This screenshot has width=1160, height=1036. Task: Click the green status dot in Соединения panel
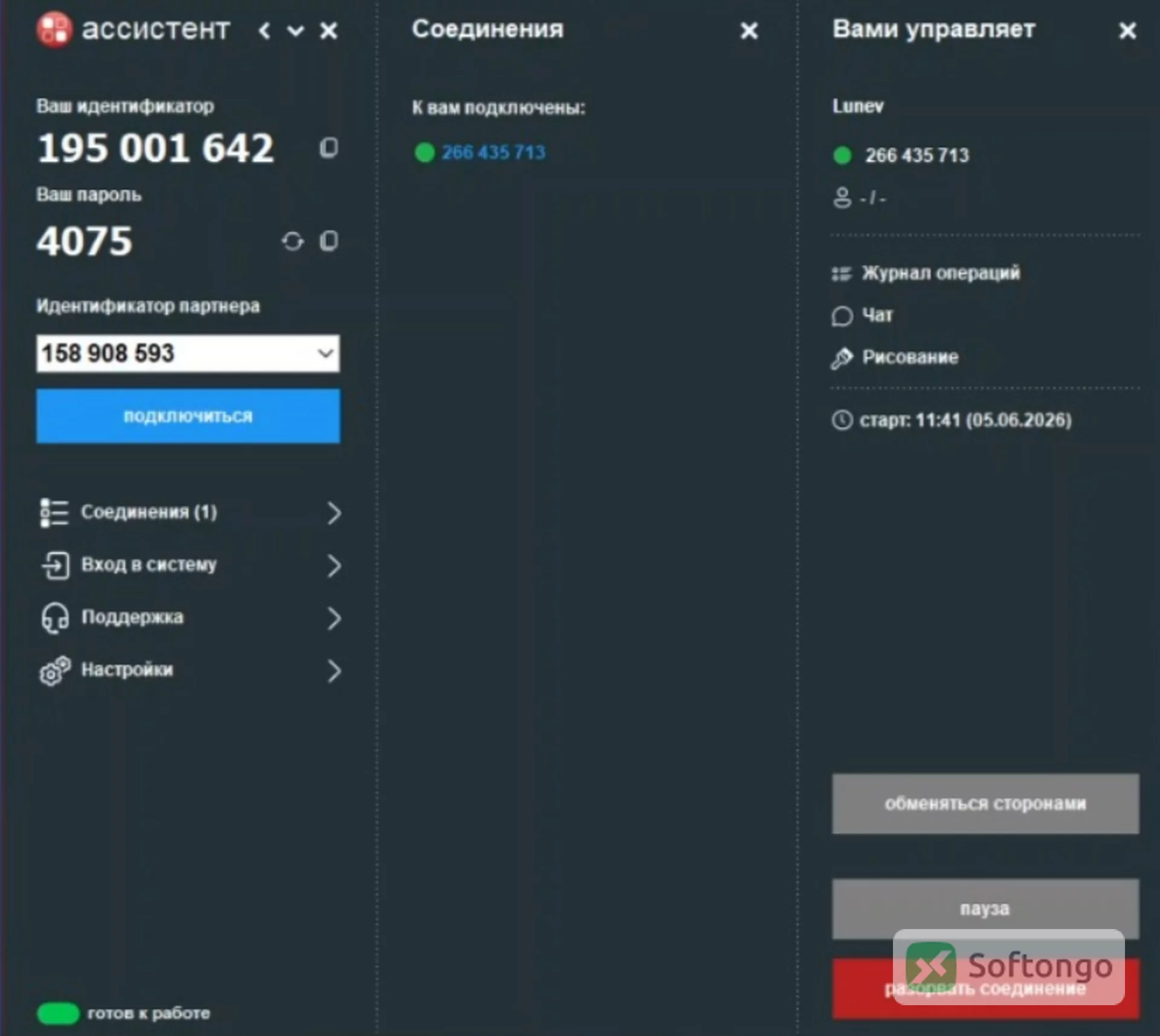pyautogui.click(x=425, y=152)
